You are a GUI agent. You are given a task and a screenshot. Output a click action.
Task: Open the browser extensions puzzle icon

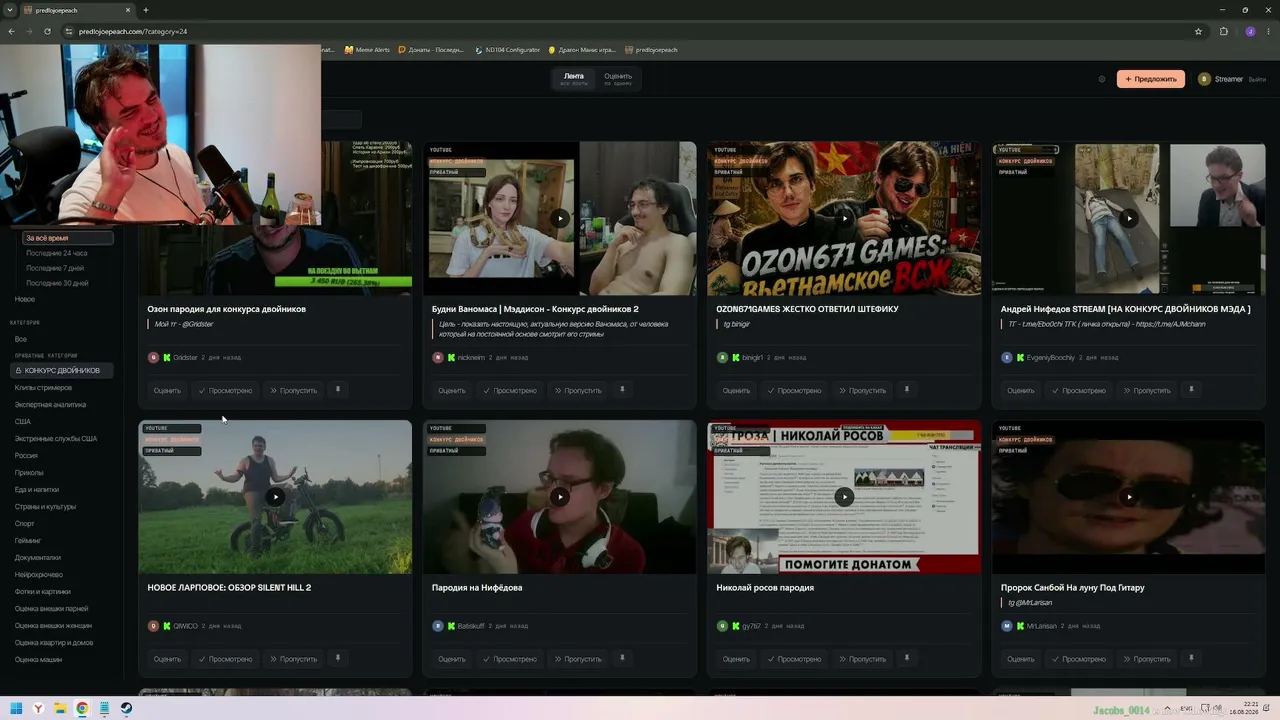[1224, 31]
